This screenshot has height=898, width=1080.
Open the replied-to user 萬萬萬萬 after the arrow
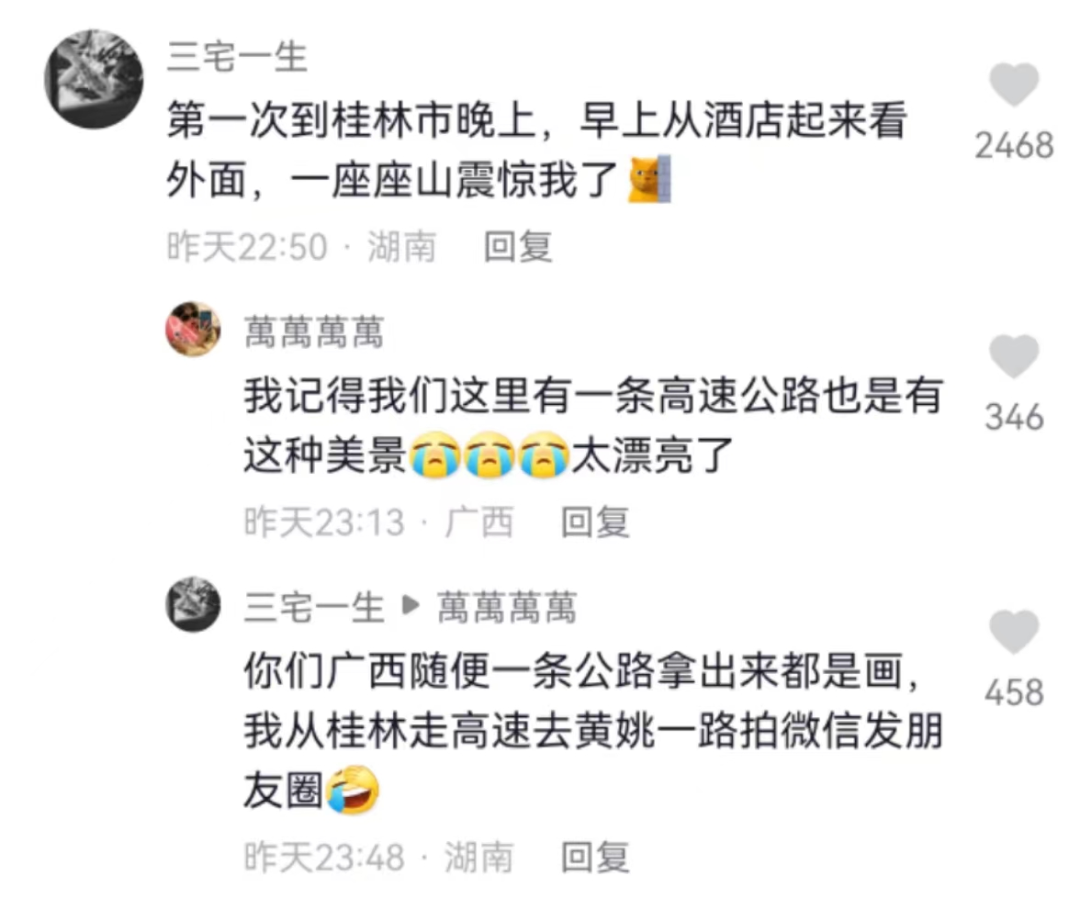point(507,607)
